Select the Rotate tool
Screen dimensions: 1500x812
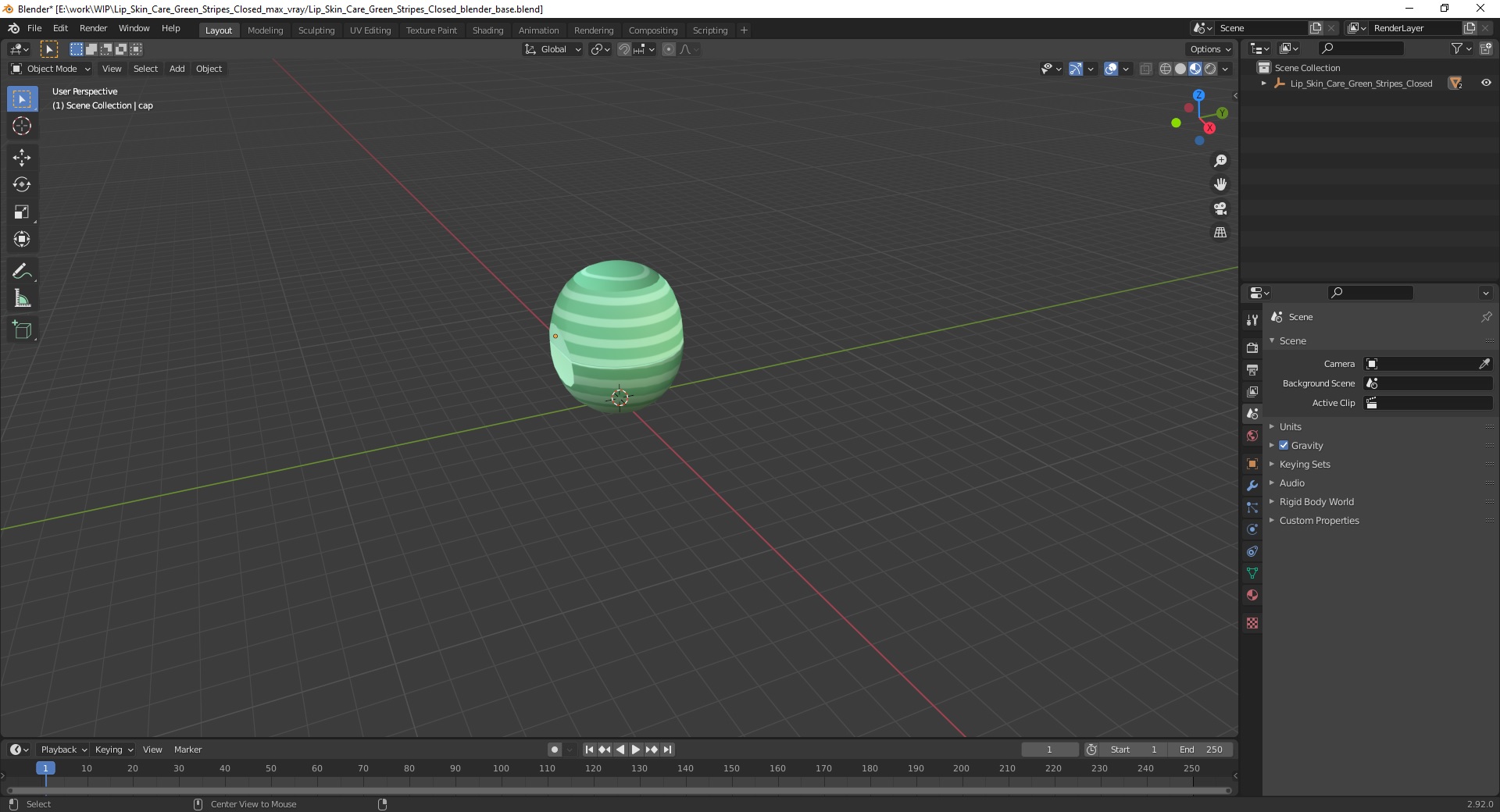pos(22,185)
